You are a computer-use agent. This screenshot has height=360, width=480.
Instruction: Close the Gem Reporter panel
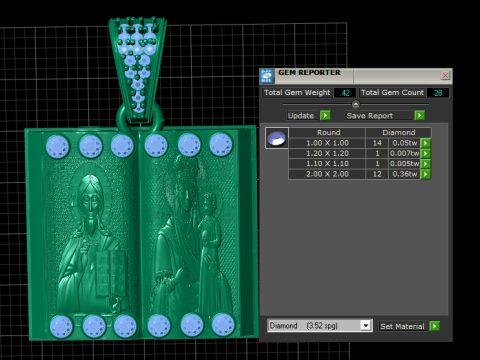click(x=445, y=76)
